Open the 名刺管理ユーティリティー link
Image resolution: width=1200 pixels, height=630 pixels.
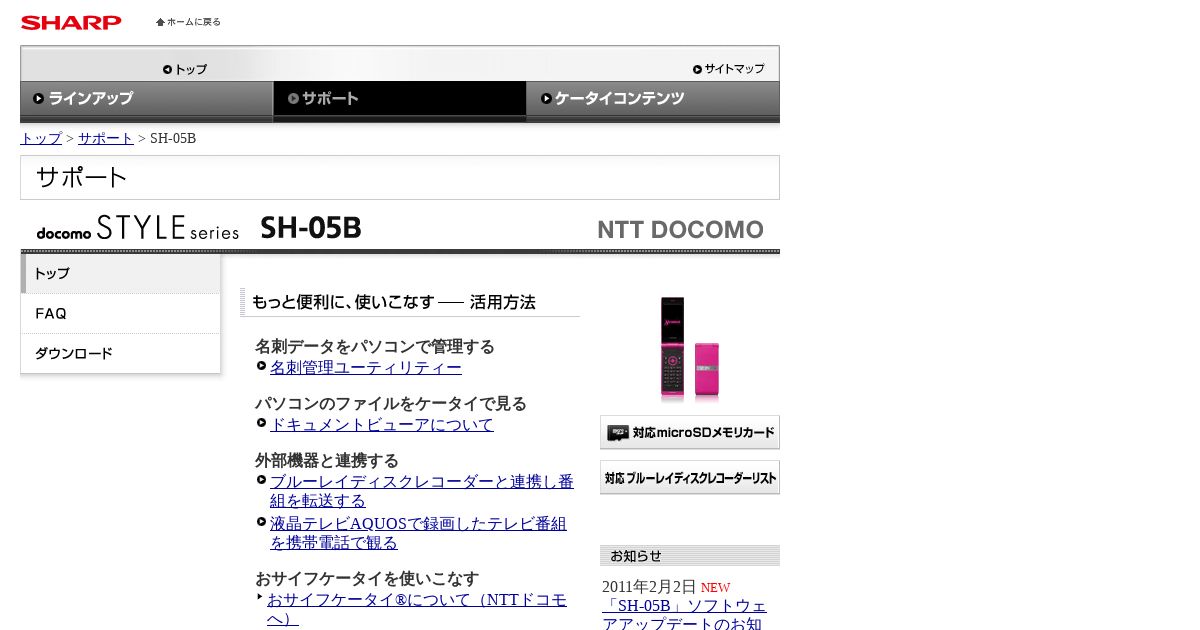pos(366,368)
